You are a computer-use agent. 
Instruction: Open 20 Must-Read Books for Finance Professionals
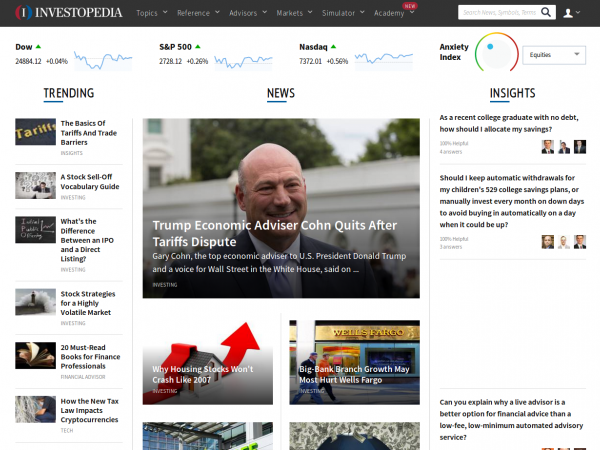pyautogui.click(x=90, y=357)
